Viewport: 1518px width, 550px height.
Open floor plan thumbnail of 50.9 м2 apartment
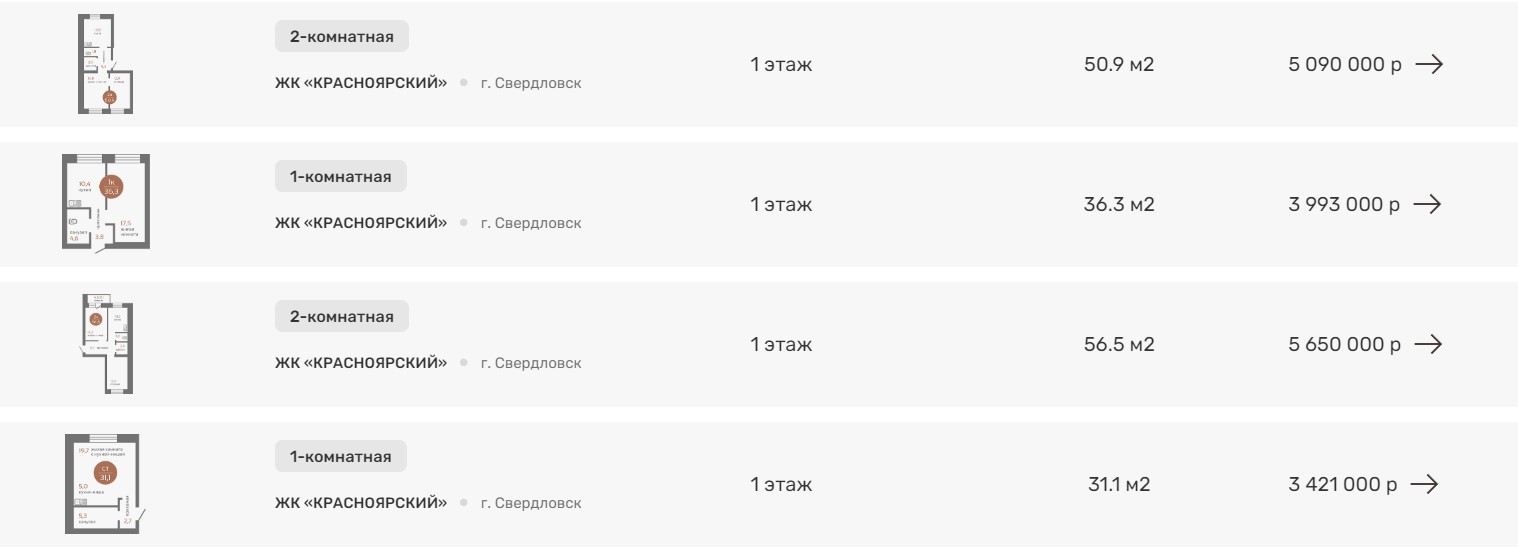pos(106,64)
